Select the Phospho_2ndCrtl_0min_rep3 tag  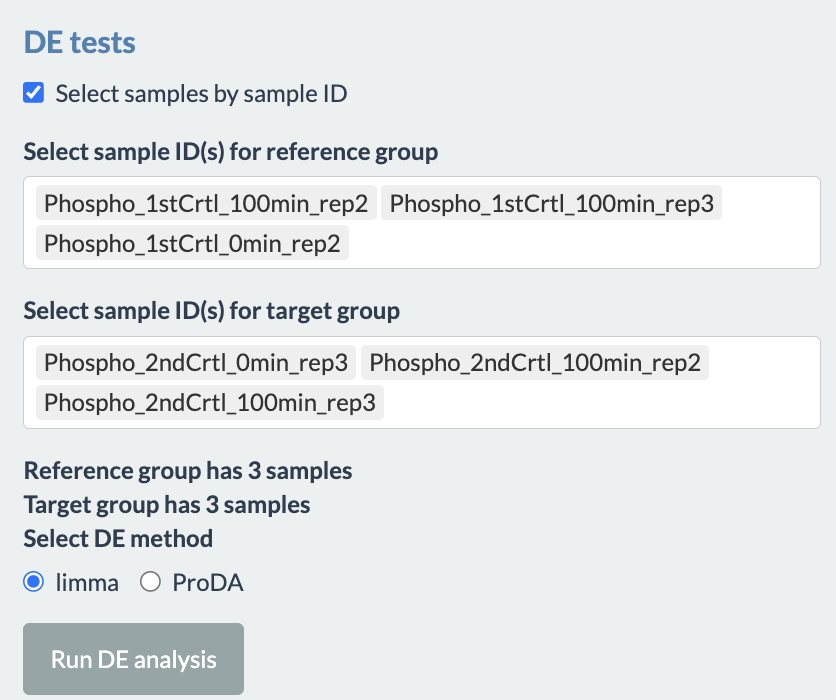click(x=196, y=363)
